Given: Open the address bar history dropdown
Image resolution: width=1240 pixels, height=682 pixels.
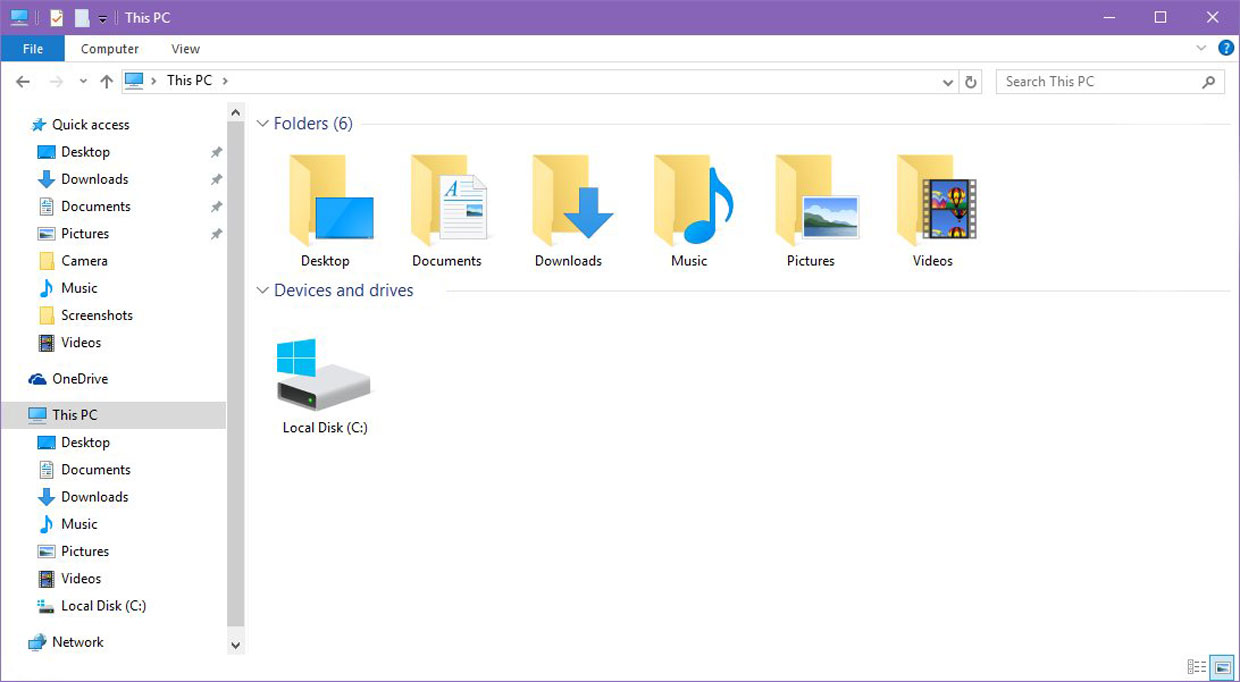Looking at the screenshot, I should tap(948, 82).
